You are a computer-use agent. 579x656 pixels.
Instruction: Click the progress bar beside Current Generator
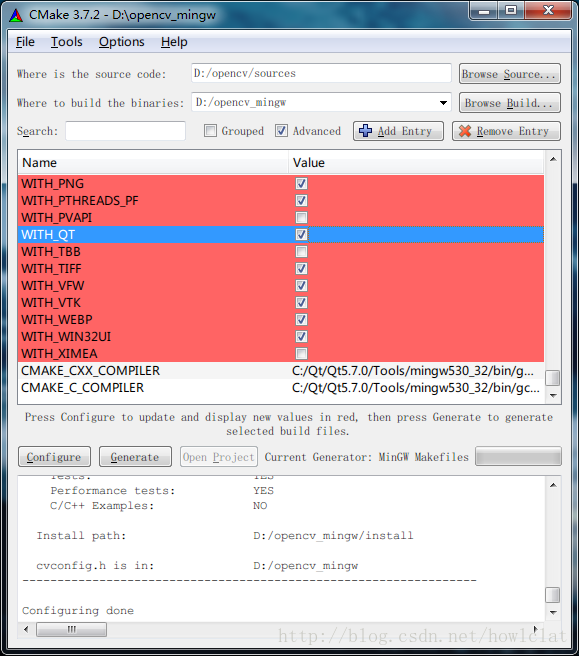(518, 456)
